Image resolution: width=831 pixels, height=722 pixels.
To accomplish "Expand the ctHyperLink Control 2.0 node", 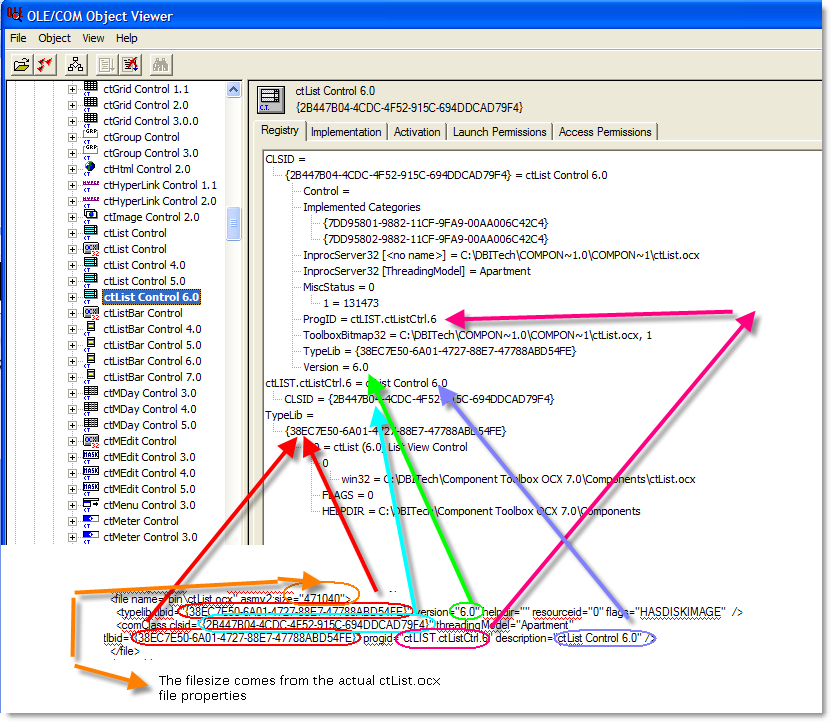I will click(x=73, y=201).
